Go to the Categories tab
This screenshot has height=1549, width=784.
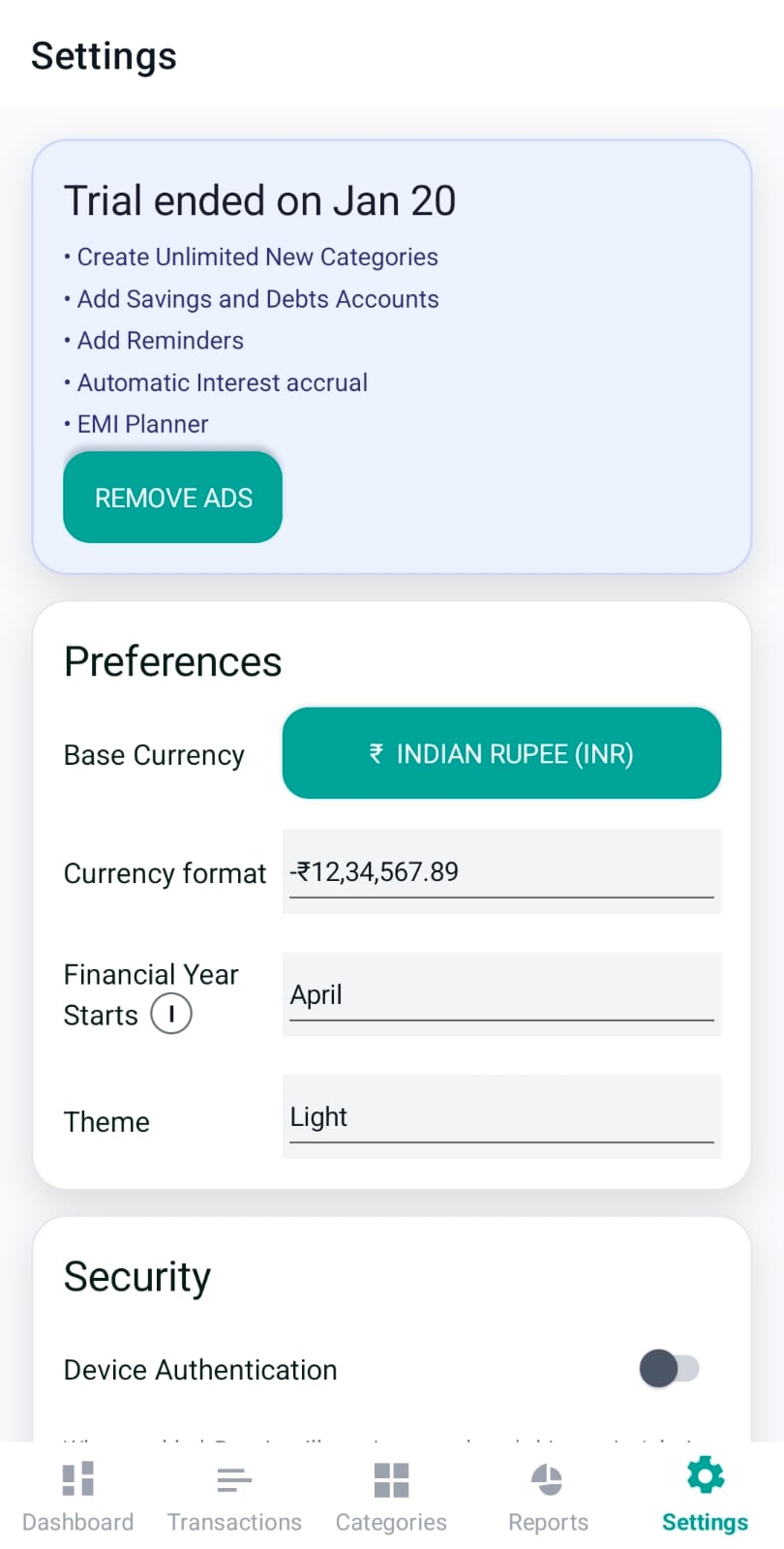click(x=391, y=1491)
